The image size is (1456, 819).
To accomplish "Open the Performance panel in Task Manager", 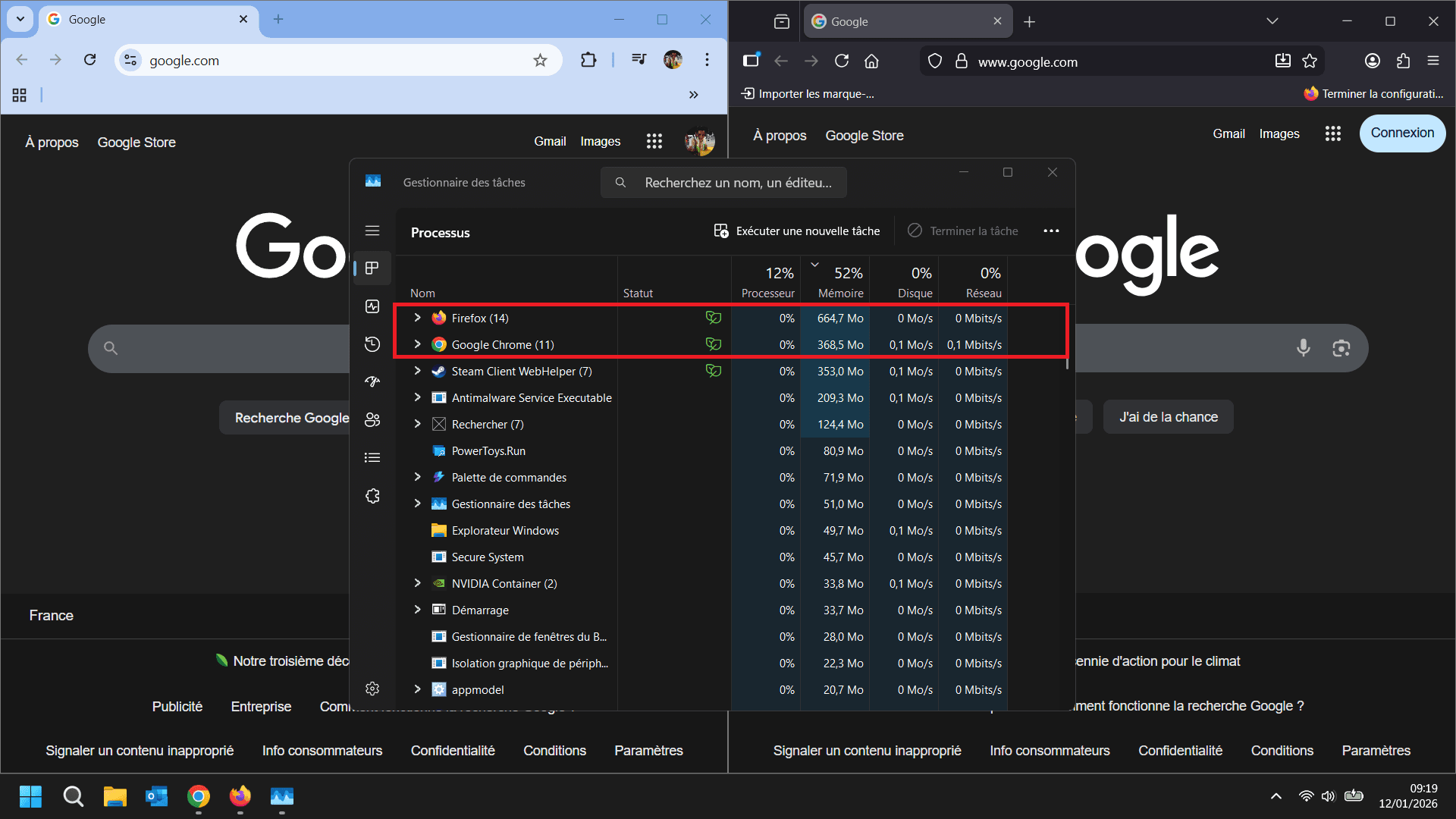I will 372,306.
